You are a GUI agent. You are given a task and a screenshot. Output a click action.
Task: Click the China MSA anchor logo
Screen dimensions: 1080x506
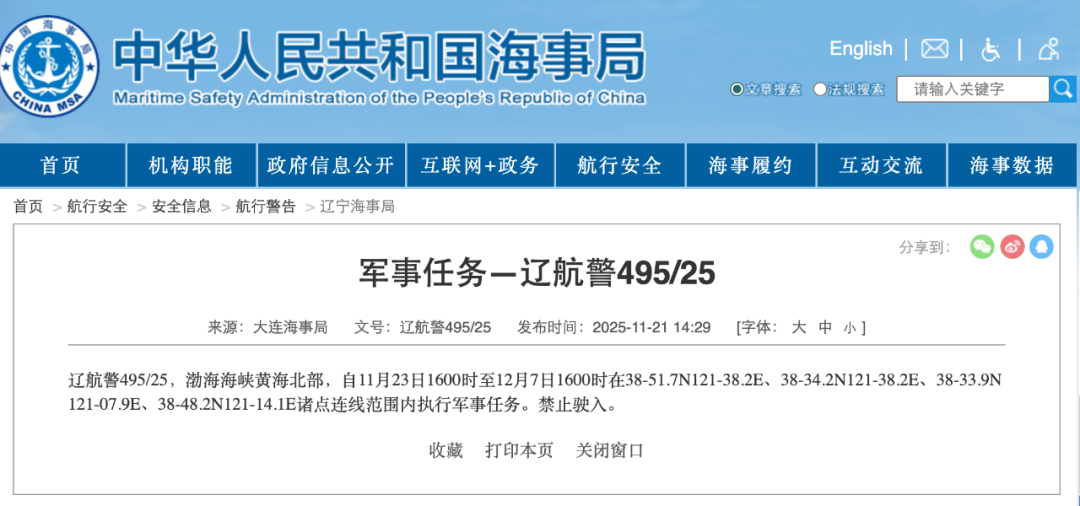click(50, 66)
